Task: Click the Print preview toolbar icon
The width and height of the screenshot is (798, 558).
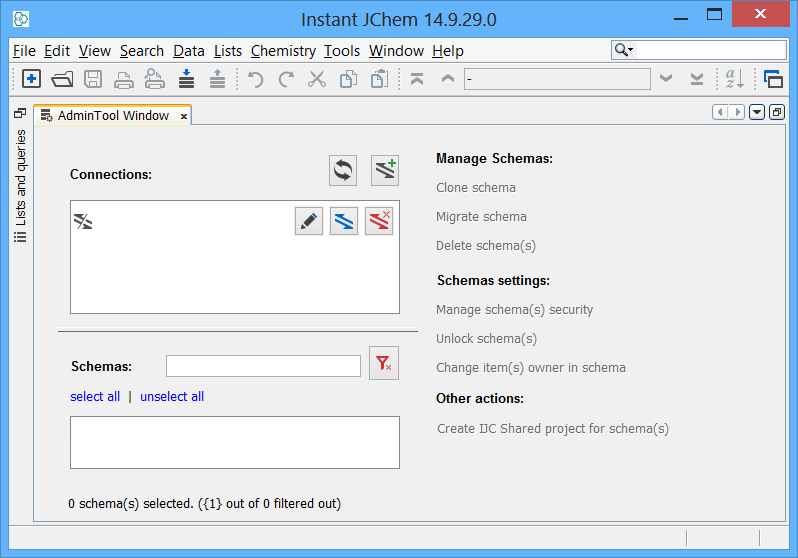Action: click(x=155, y=79)
